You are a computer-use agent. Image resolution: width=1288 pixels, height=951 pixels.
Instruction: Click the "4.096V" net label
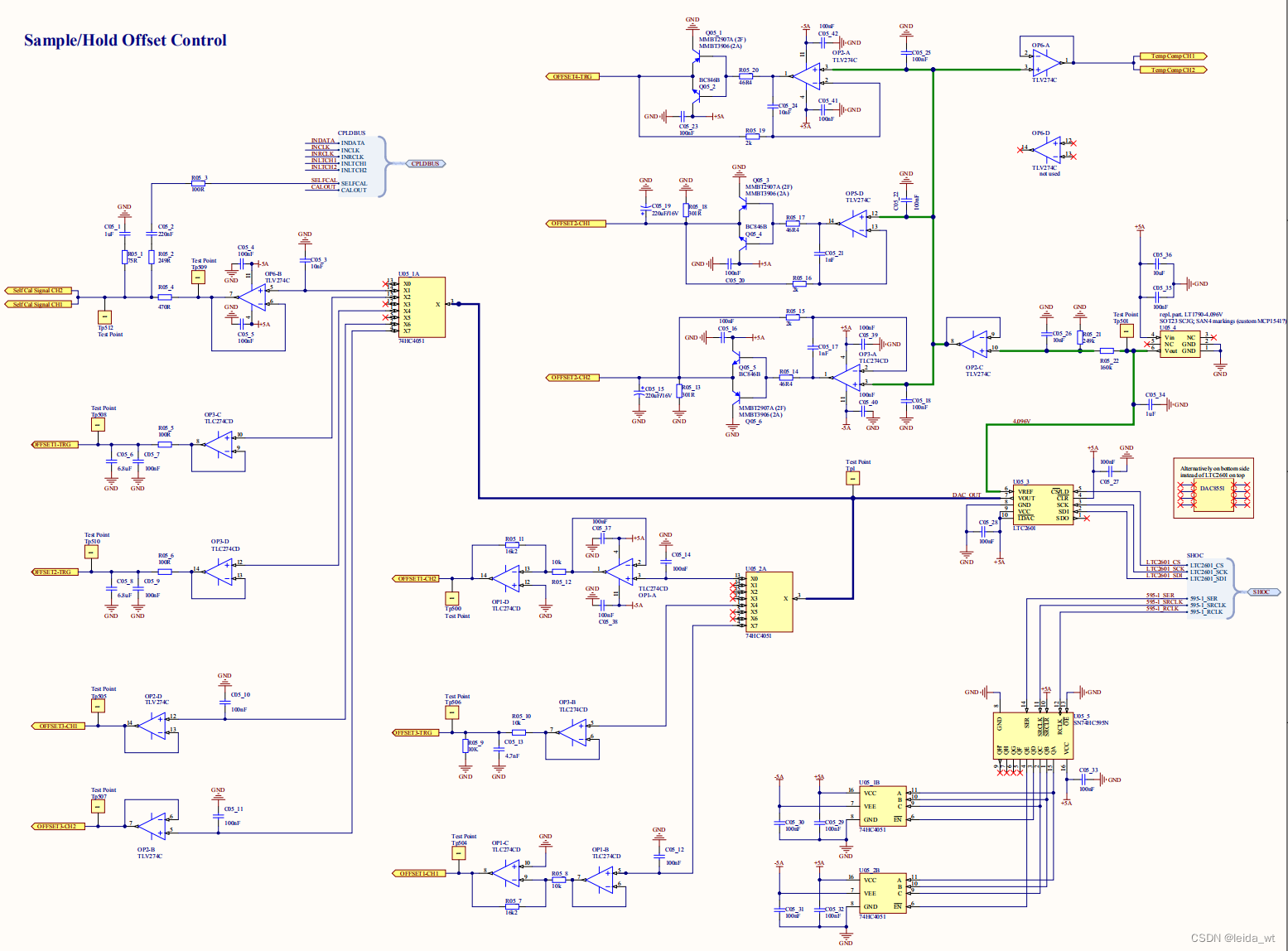pos(1022,422)
